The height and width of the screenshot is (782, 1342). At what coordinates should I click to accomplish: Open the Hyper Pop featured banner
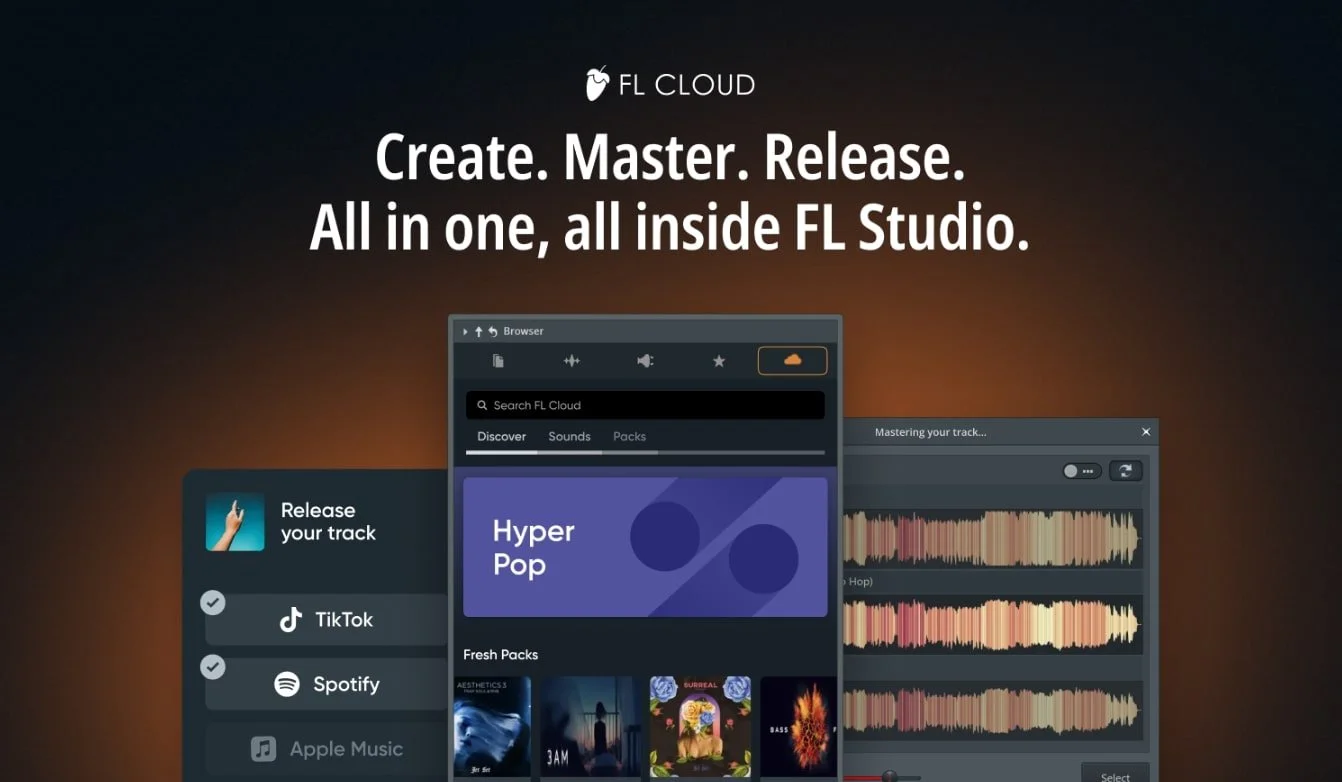pos(645,546)
